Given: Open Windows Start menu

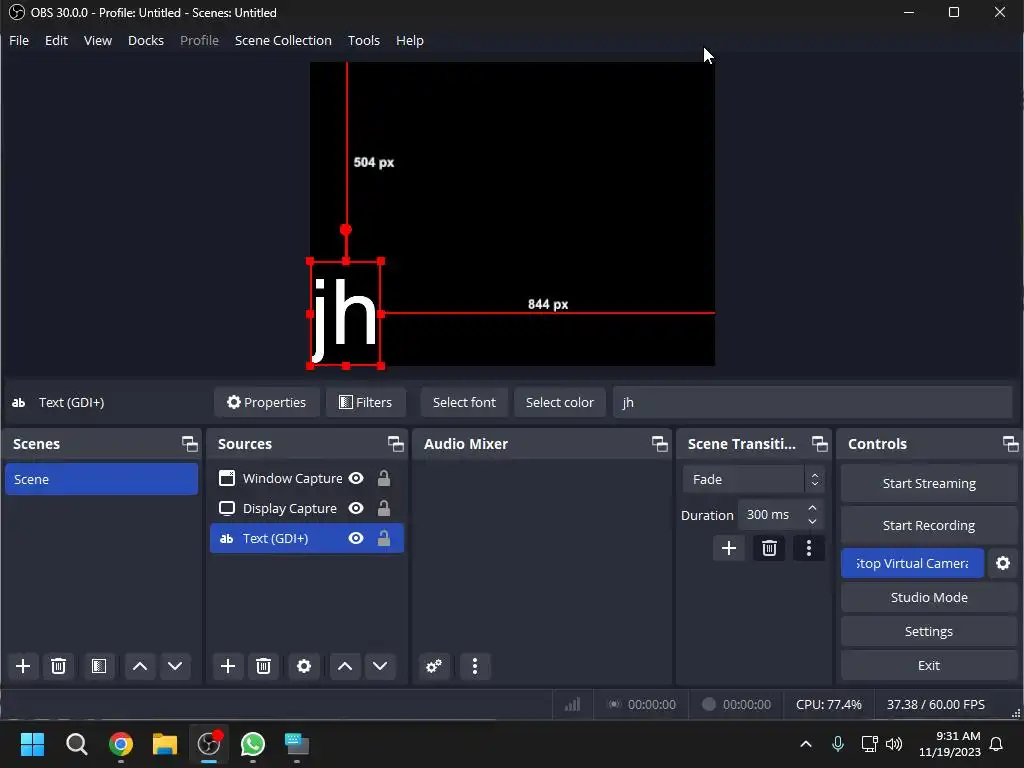Looking at the screenshot, I should (x=33, y=744).
